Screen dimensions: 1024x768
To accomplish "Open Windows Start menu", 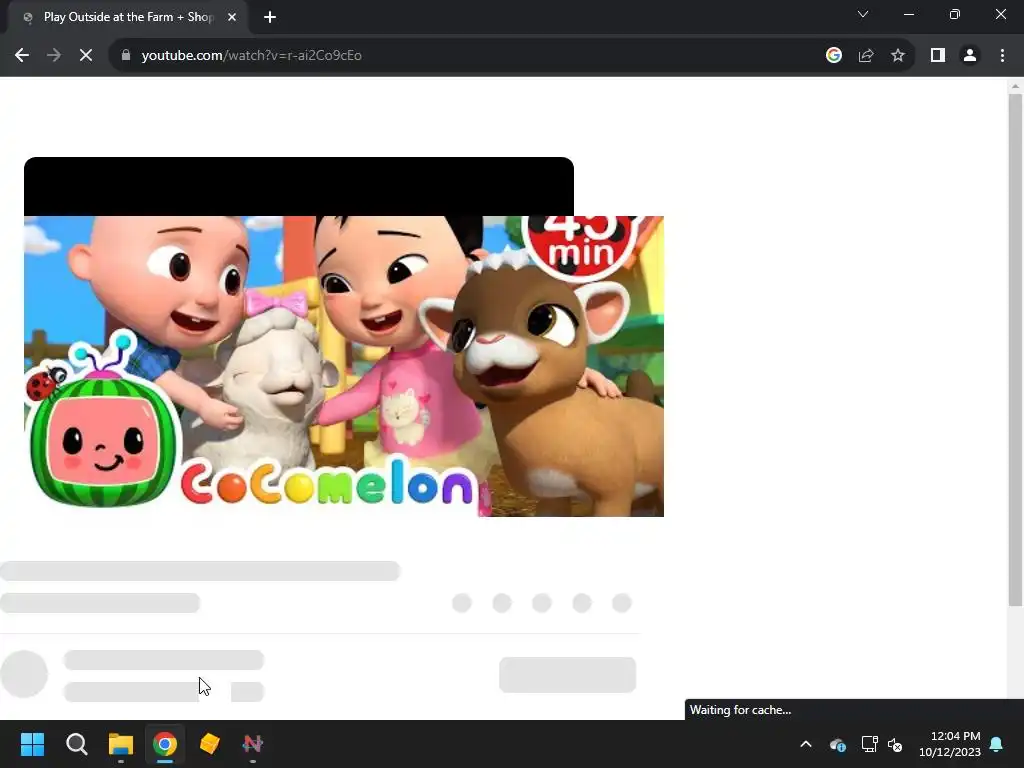I will click(32, 744).
